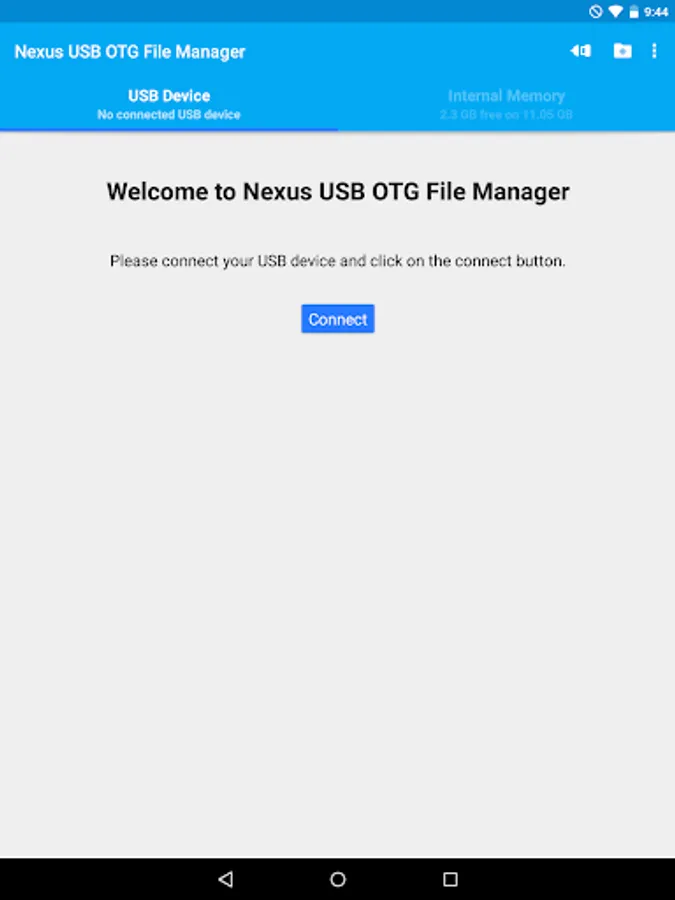Screen dimensions: 675x900
Task: Click the 'Please connect your USB device' instruction
Action: pyautogui.click(x=338, y=261)
